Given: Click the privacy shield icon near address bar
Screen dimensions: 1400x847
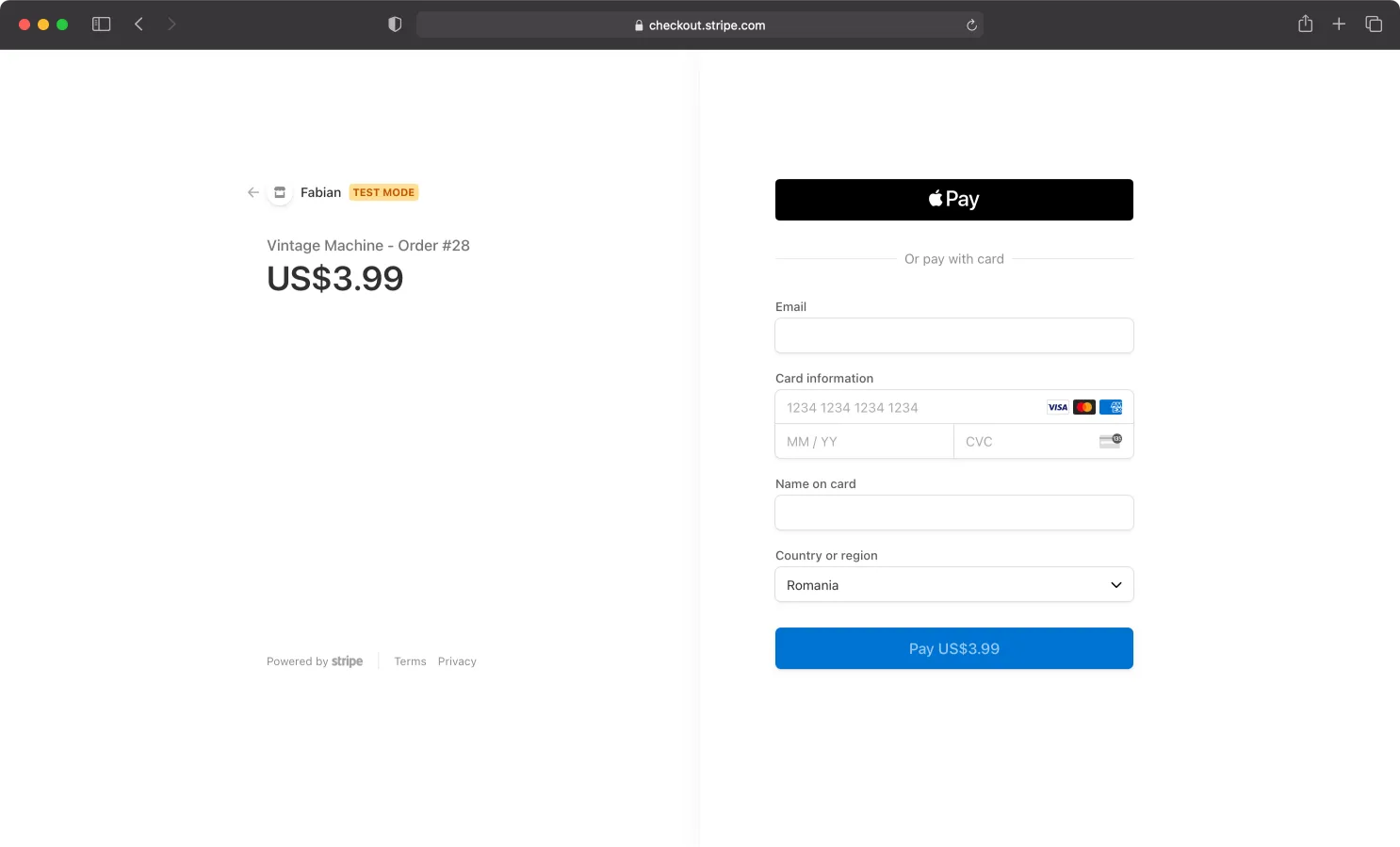Looking at the screenshot, I should pos(395,24).
